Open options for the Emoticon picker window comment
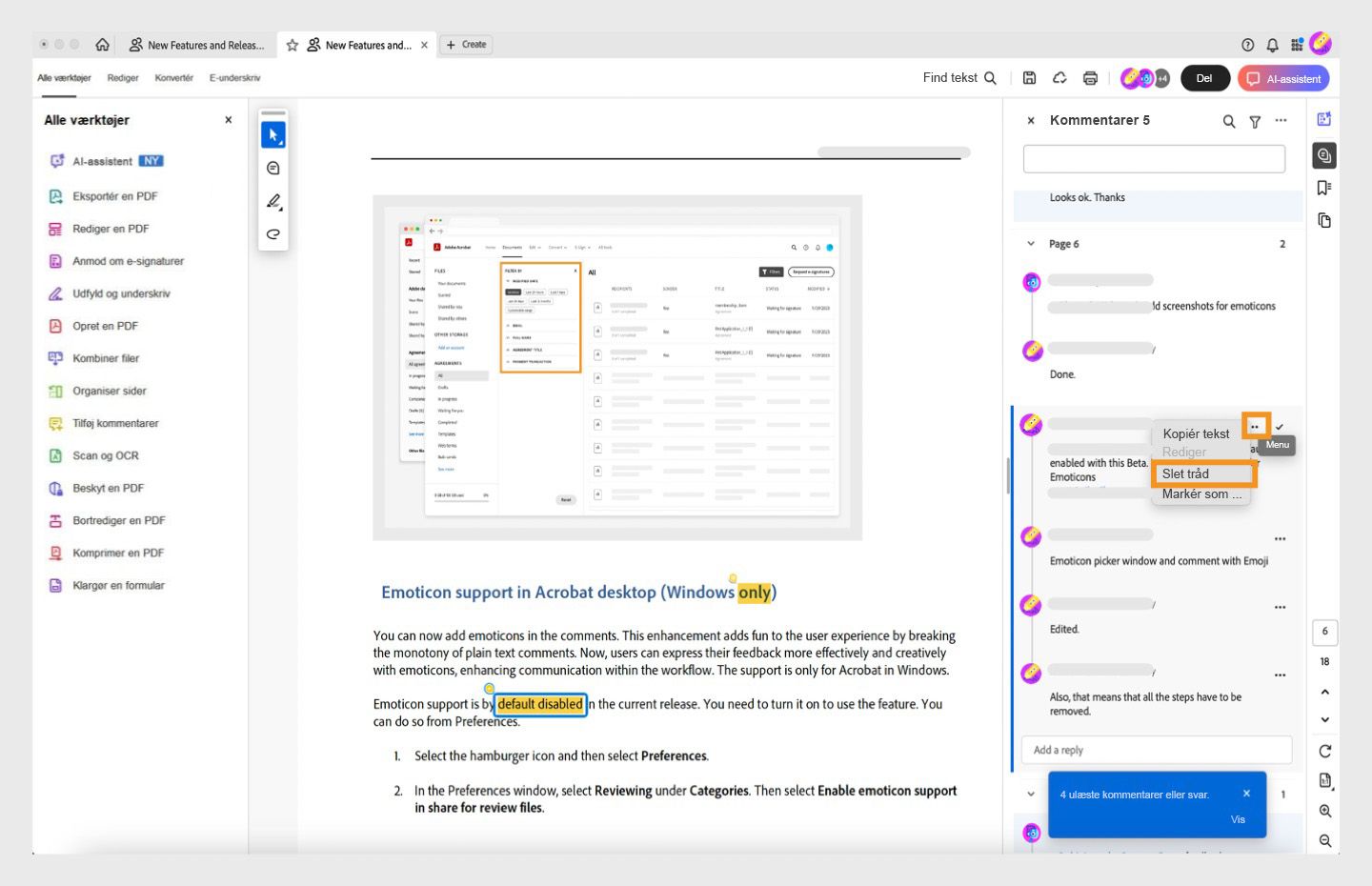Screen dimensions: 1372x886 click(1280, 539)
